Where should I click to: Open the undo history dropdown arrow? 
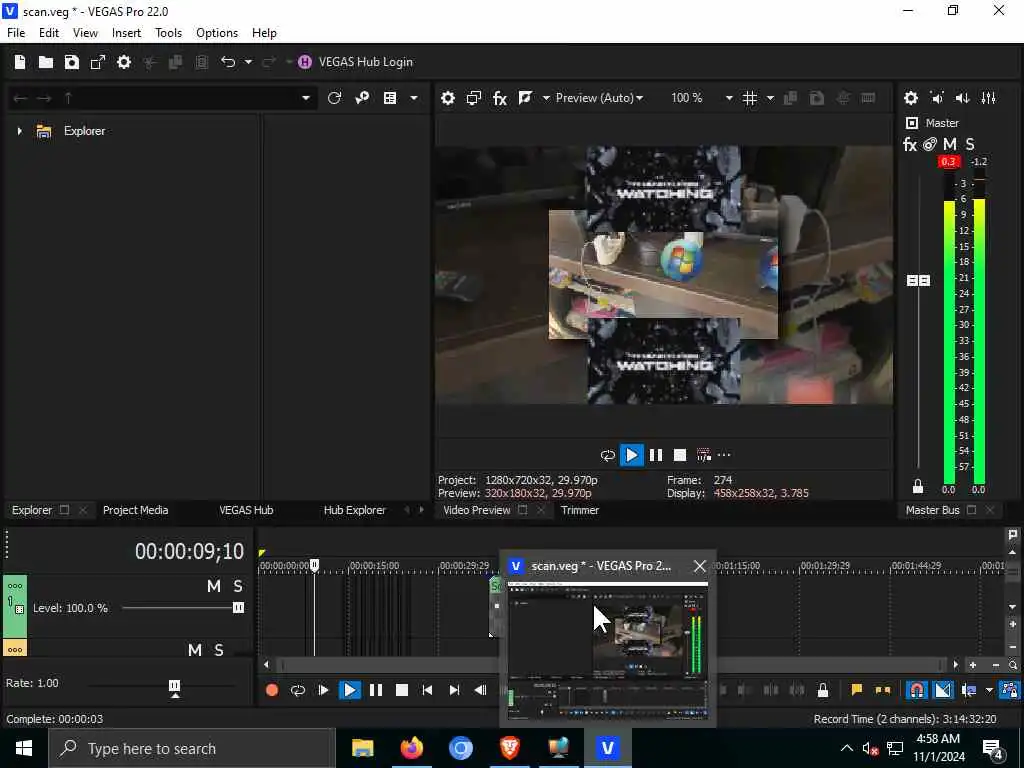(248, 62)
